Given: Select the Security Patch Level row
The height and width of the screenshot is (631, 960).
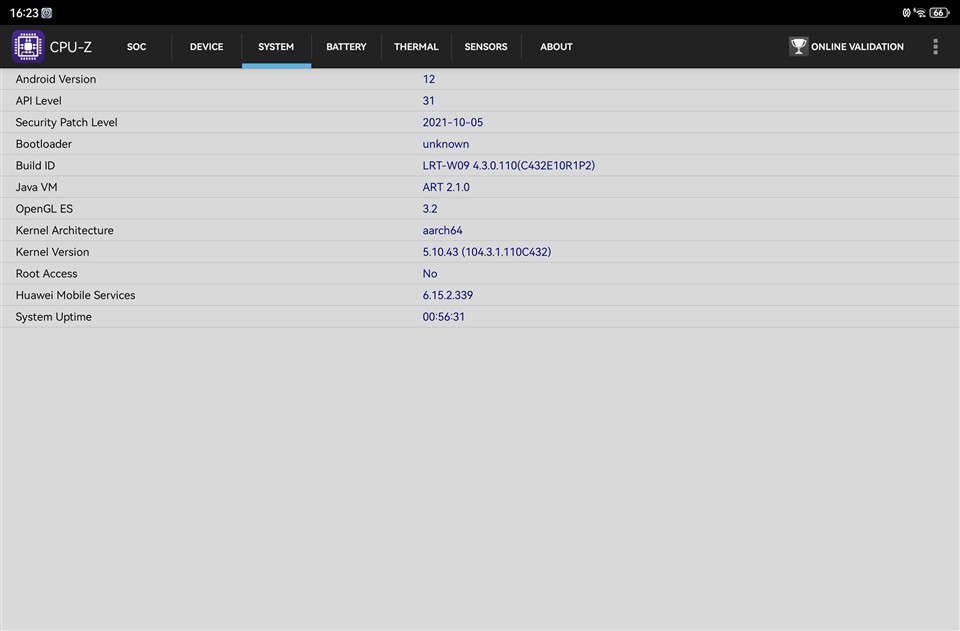Looking at the screenshot, I should coord(480,123).
